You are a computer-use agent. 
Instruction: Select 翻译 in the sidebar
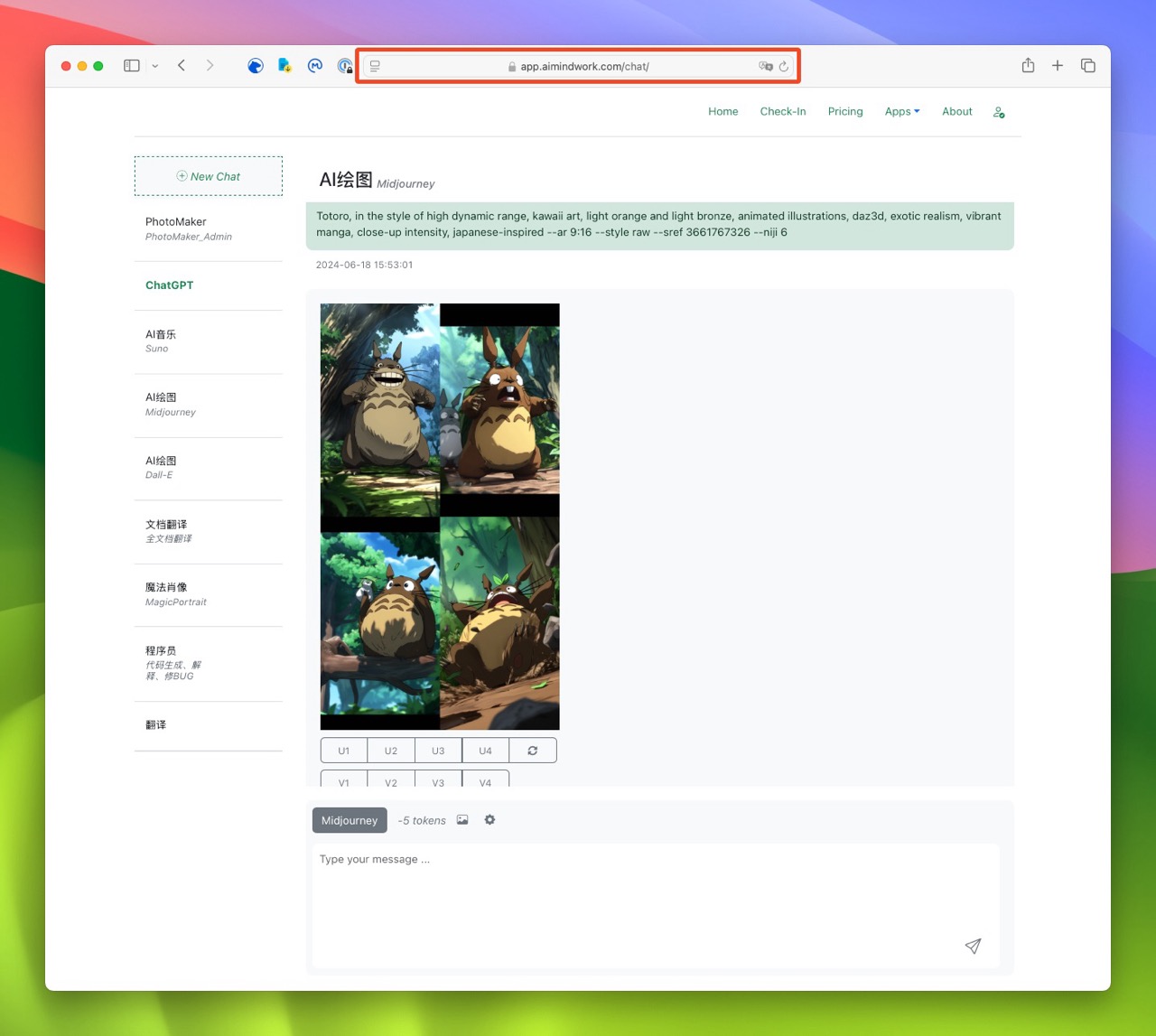(x=209, y=725)
